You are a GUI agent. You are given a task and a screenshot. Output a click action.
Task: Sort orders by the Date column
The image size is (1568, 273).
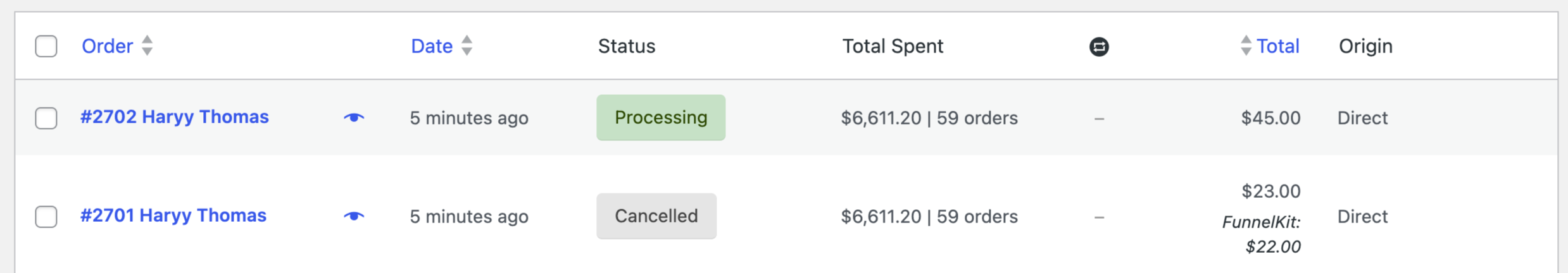coord(432,46)
